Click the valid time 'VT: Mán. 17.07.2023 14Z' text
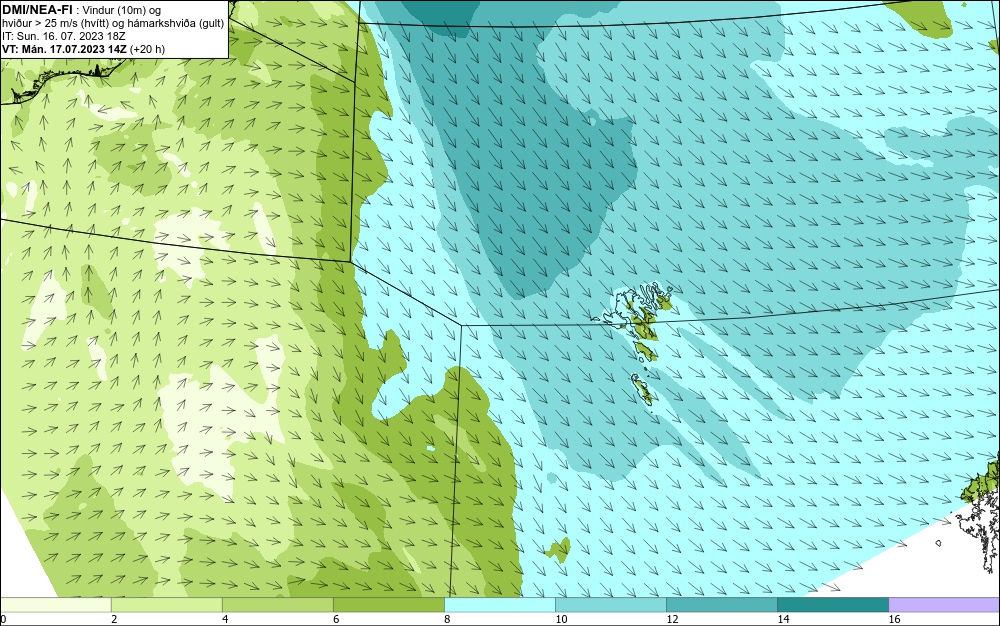 coord(64,49)
